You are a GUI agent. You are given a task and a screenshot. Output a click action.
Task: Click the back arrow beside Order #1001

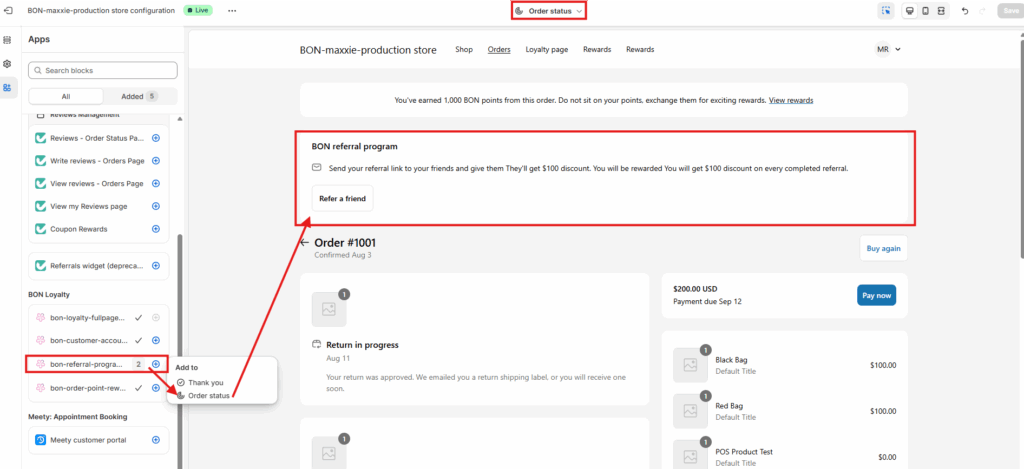pyautogui.click(x=304, y=243)
